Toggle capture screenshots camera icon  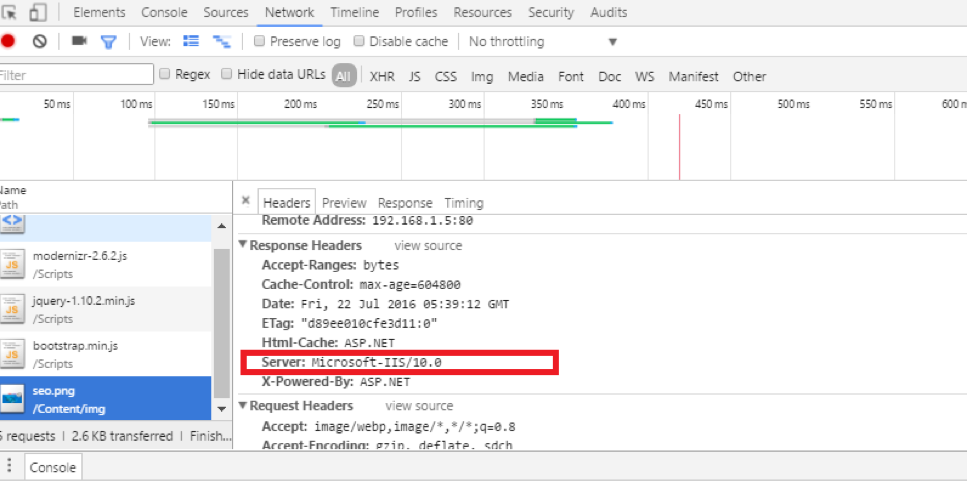pos(80,42)
